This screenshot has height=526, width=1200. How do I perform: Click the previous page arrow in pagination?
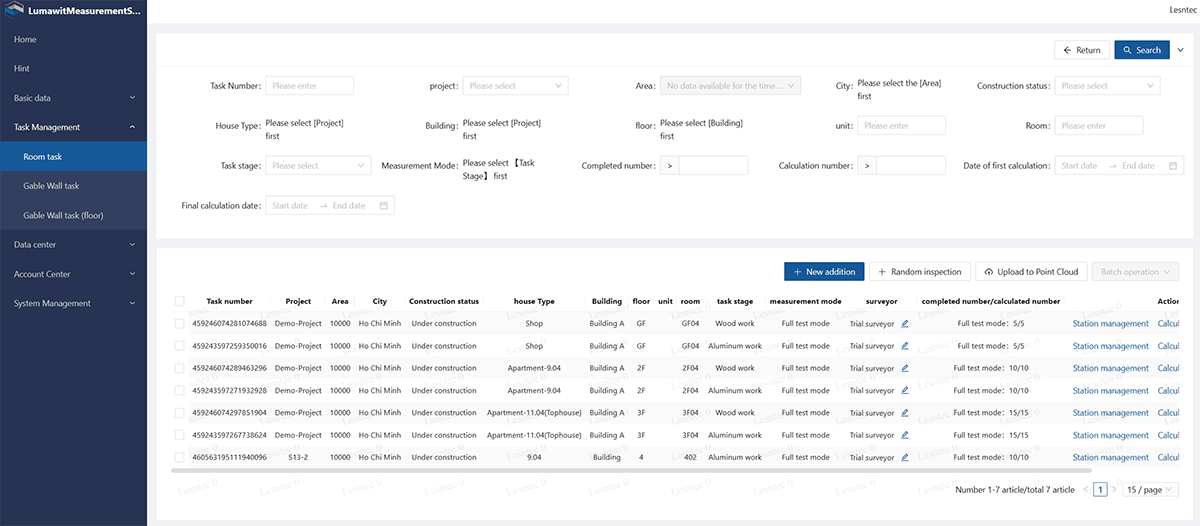coord(1085,490)
